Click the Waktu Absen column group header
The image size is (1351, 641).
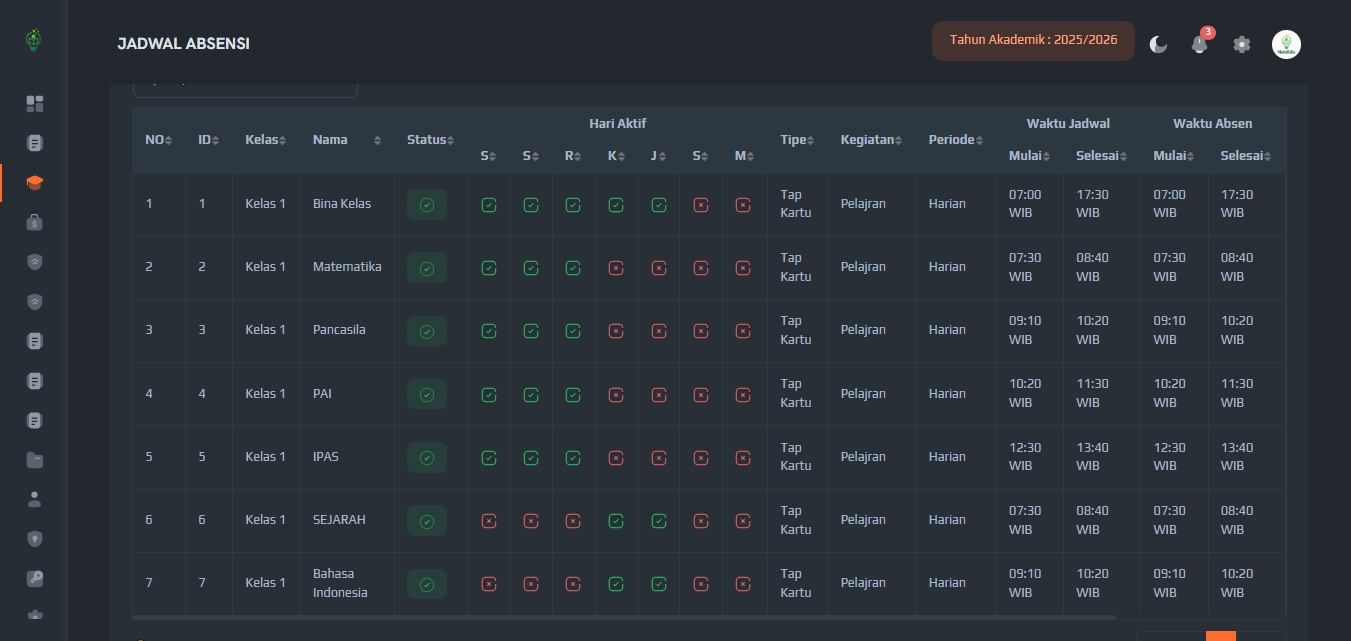[x=1213, y=124]
